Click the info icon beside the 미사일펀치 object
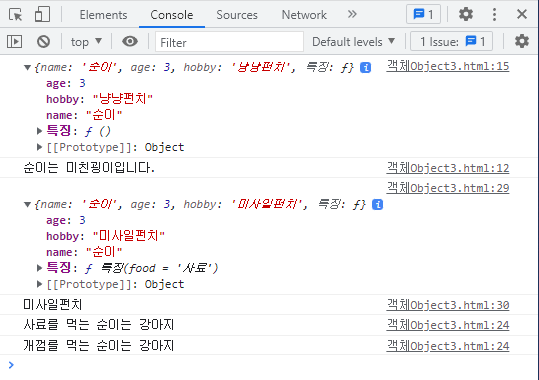The width and height of the screenshot is (539, 380). [x=377, y=205]
